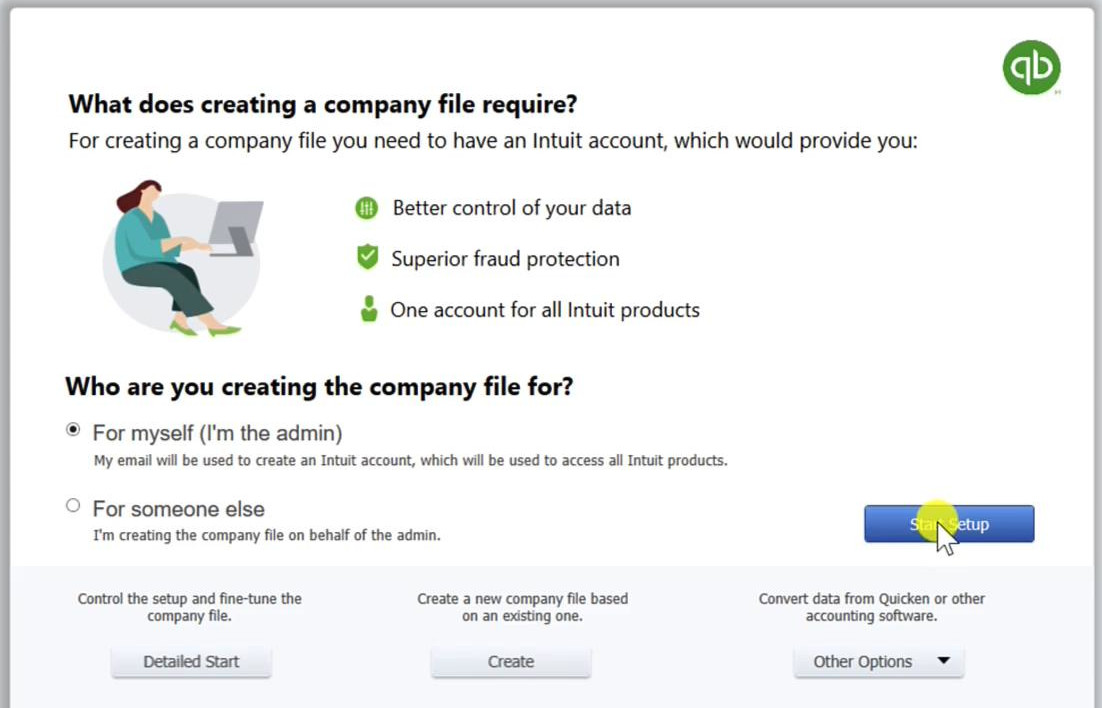Click the QuickBooks logo icon
The image size is (1102, 708).
(x=1031, y=67)
